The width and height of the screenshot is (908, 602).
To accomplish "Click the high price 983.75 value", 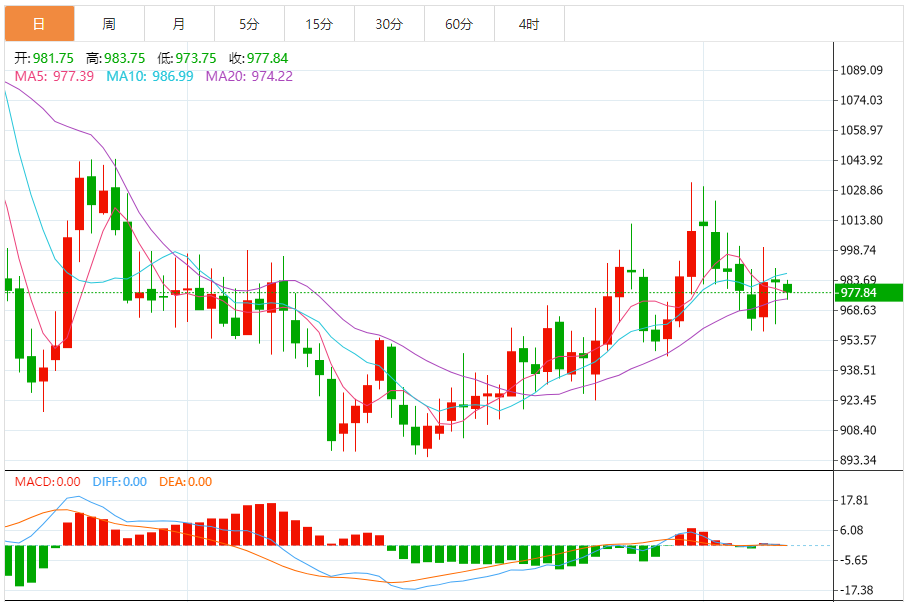I will (125, 58).
